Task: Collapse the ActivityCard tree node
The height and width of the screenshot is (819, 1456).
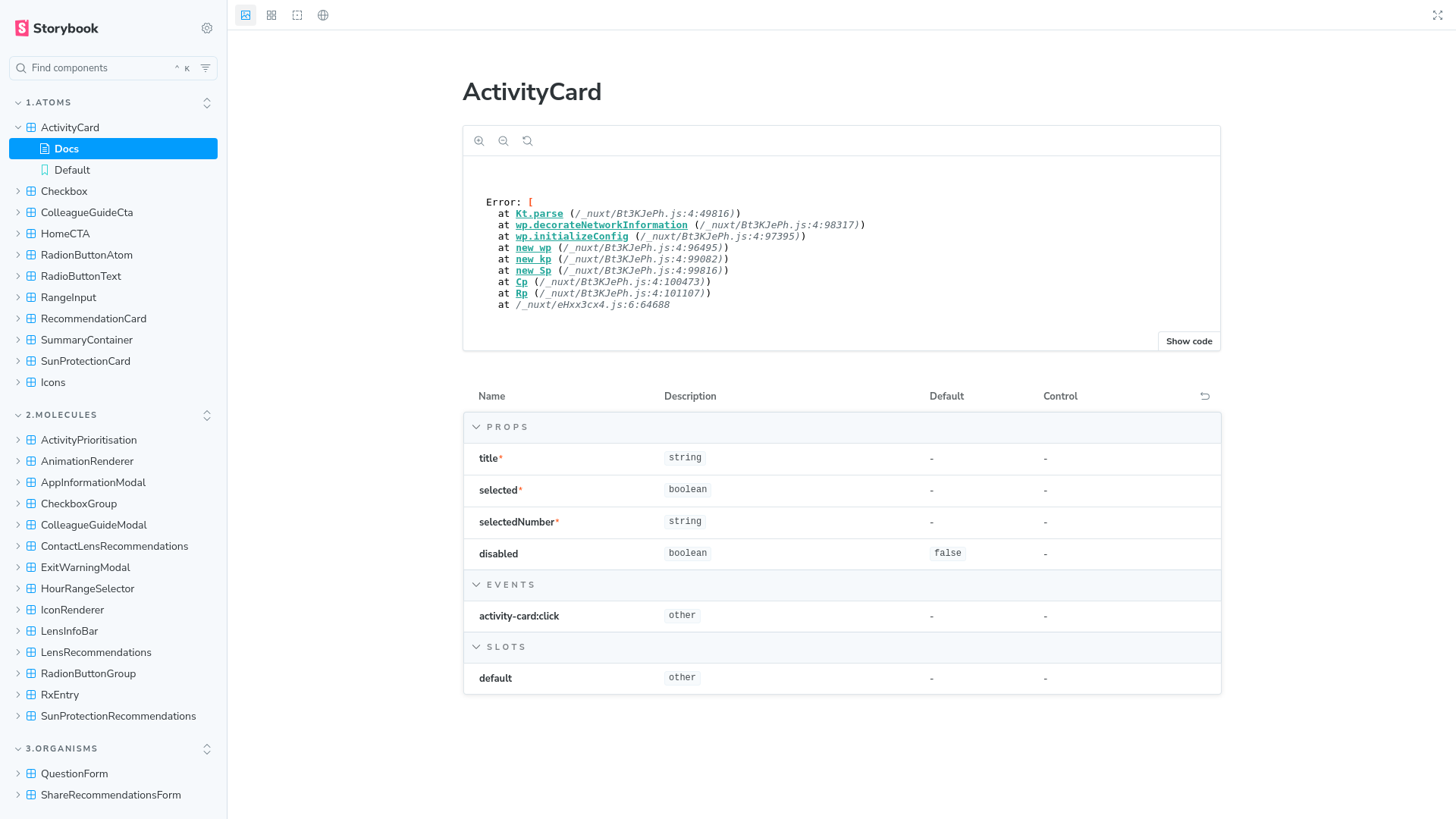Action: [18, 127]
